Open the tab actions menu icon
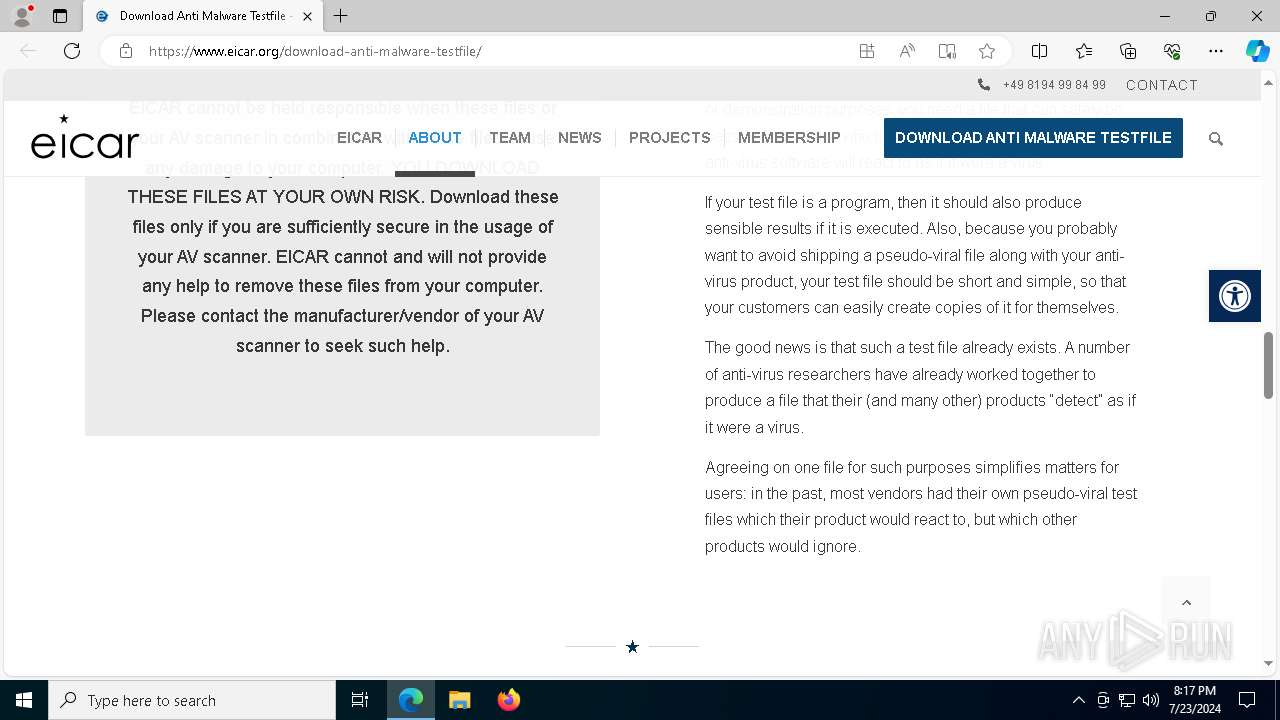The height and width of the screenshot is (720, 1280). pos(60,16)
